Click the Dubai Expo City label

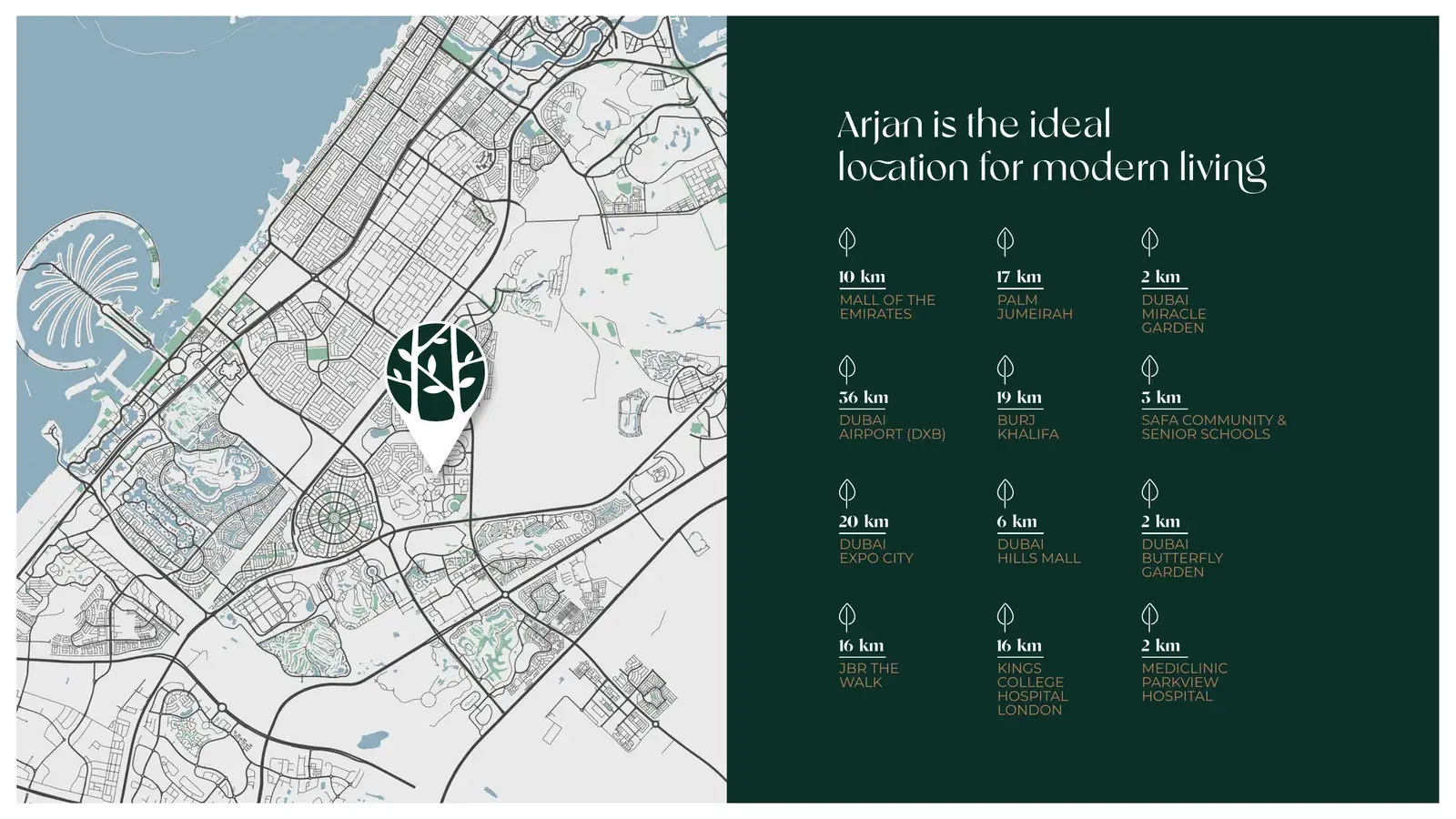(876, 551)
